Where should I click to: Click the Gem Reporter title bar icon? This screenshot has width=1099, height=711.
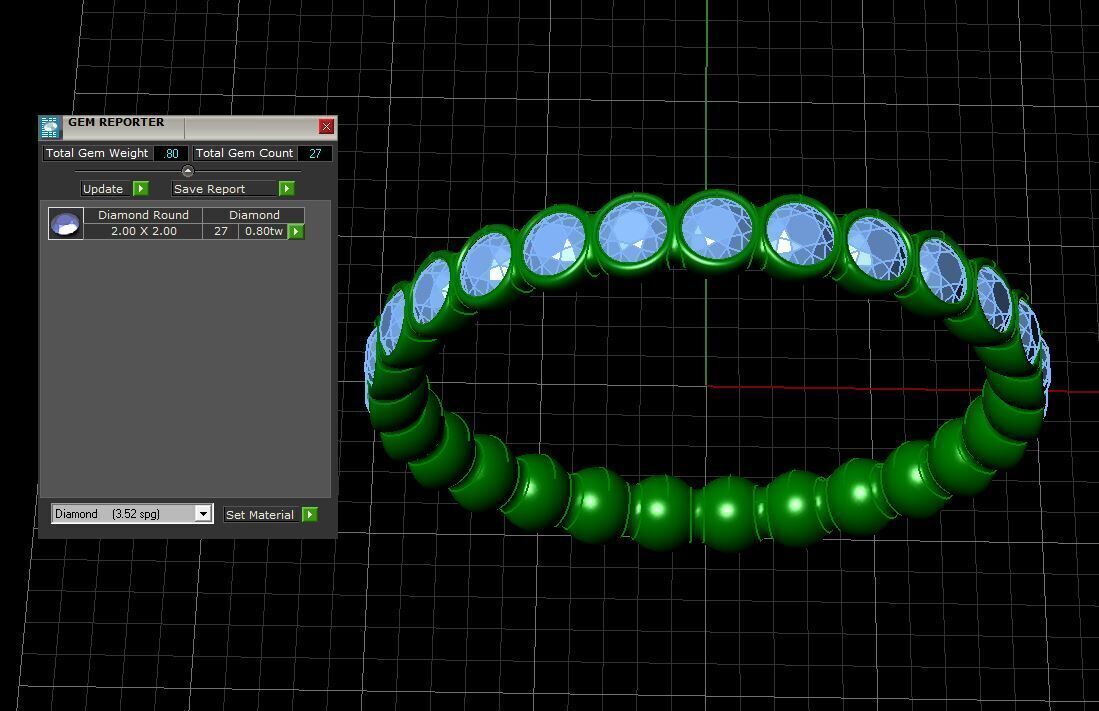click(x=50, y=127)
